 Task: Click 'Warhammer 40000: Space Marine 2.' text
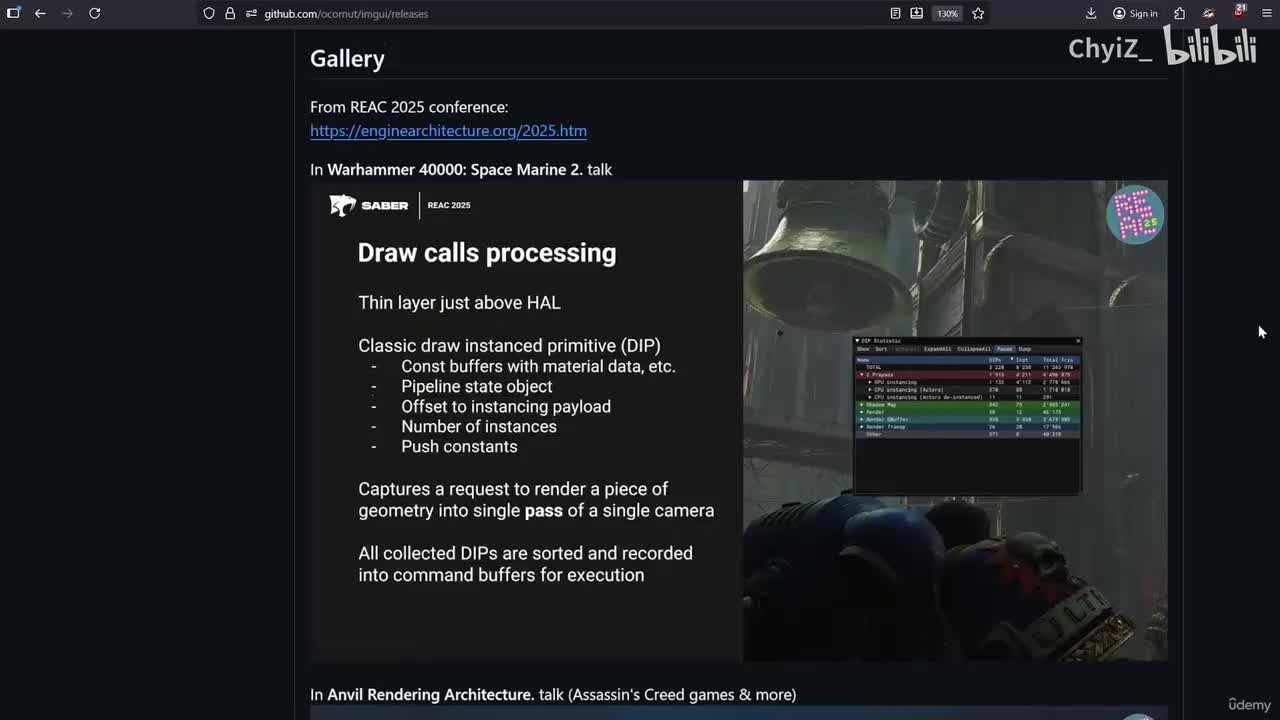[455, 169]
